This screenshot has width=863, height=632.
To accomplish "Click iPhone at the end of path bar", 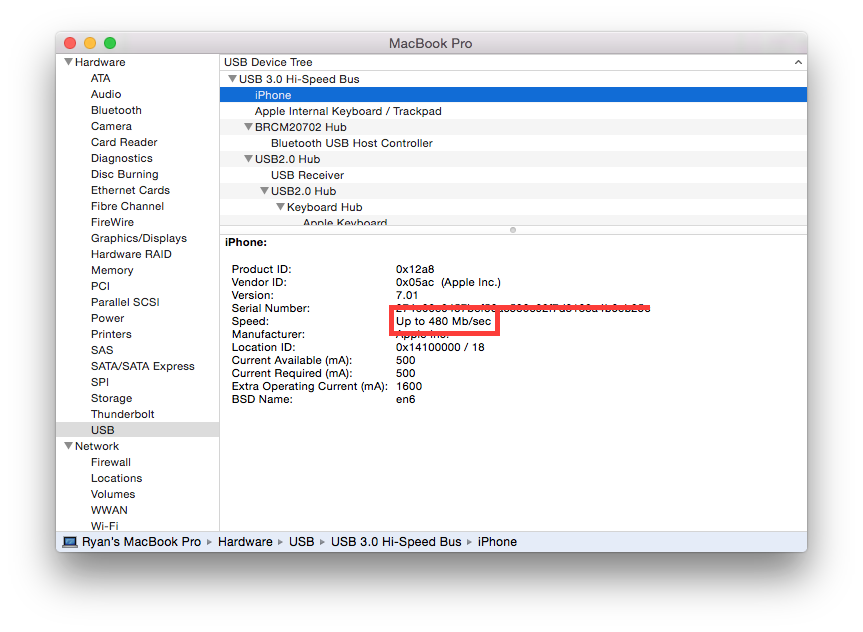I will click(x=497, y=542).
